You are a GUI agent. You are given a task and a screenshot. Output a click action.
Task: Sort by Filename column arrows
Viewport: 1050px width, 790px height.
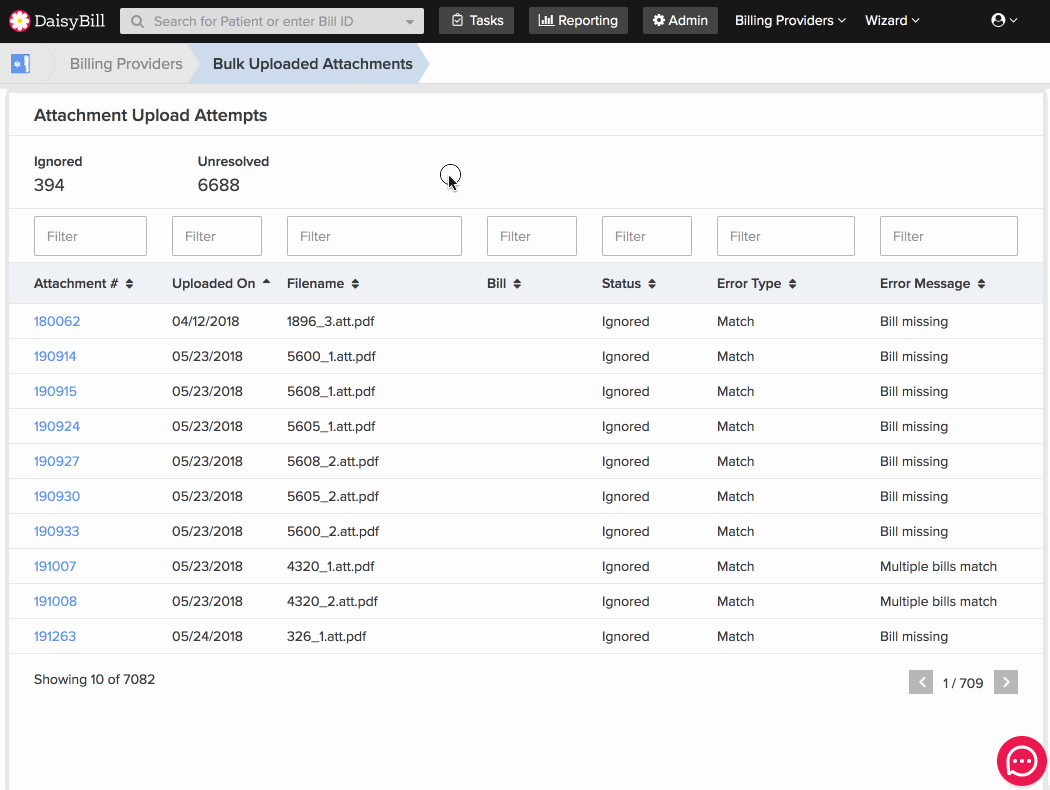[355, 284]
